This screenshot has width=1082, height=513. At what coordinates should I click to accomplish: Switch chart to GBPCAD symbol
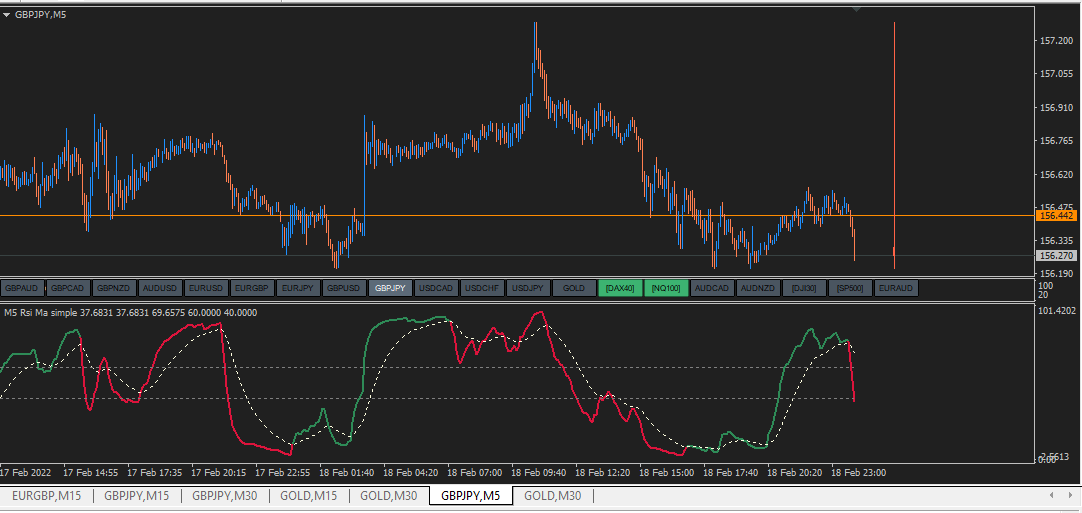coord(69,288)
